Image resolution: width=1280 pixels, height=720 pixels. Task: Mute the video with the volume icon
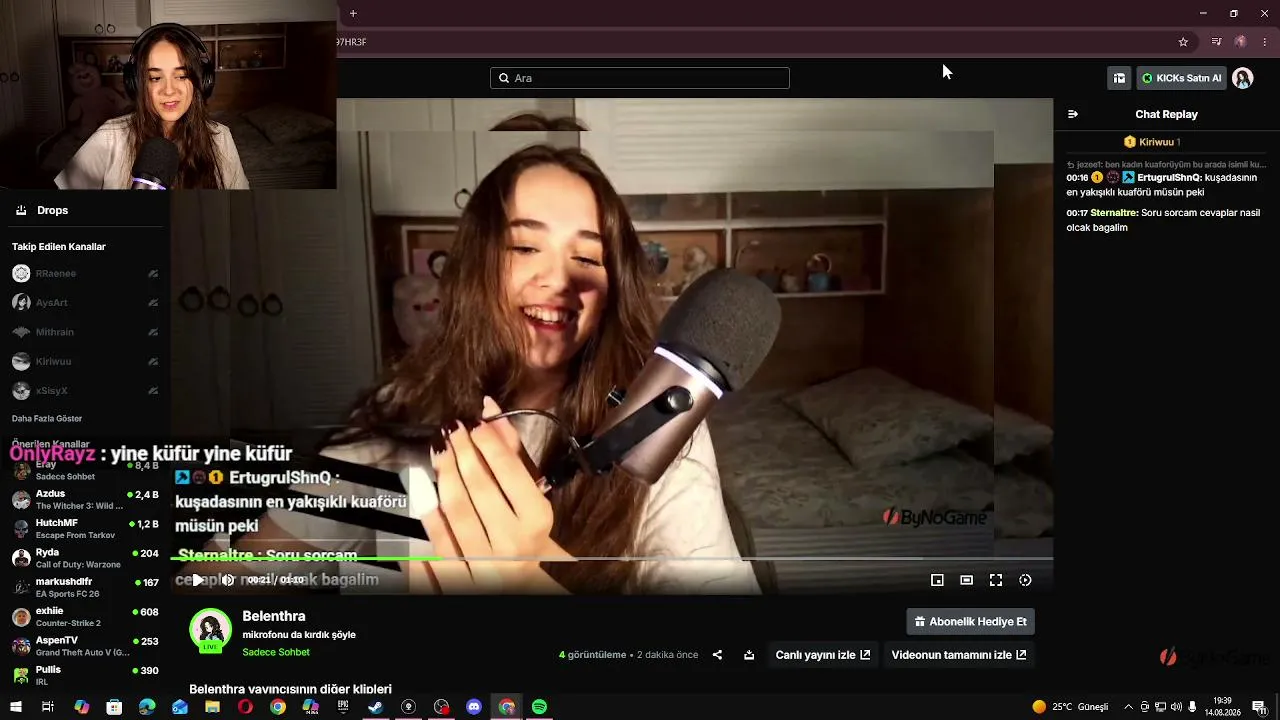point(228,580)
